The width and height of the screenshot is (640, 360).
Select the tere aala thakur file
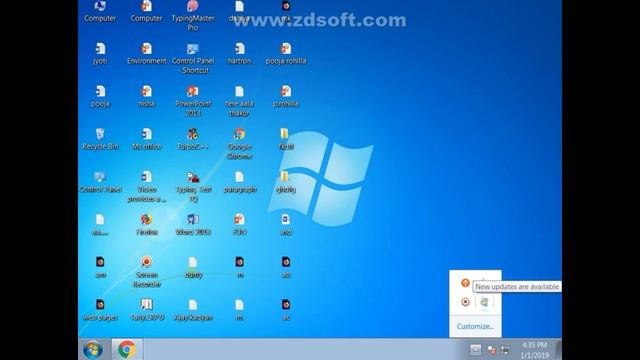(x=239, y=91)
